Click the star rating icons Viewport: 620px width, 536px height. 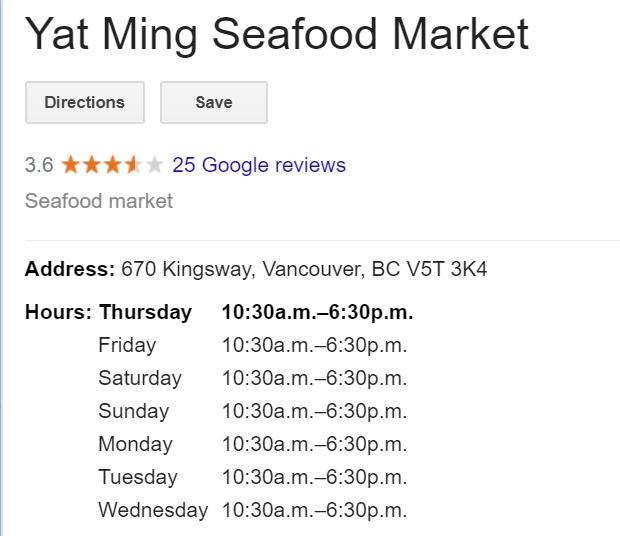click(112, 165)
